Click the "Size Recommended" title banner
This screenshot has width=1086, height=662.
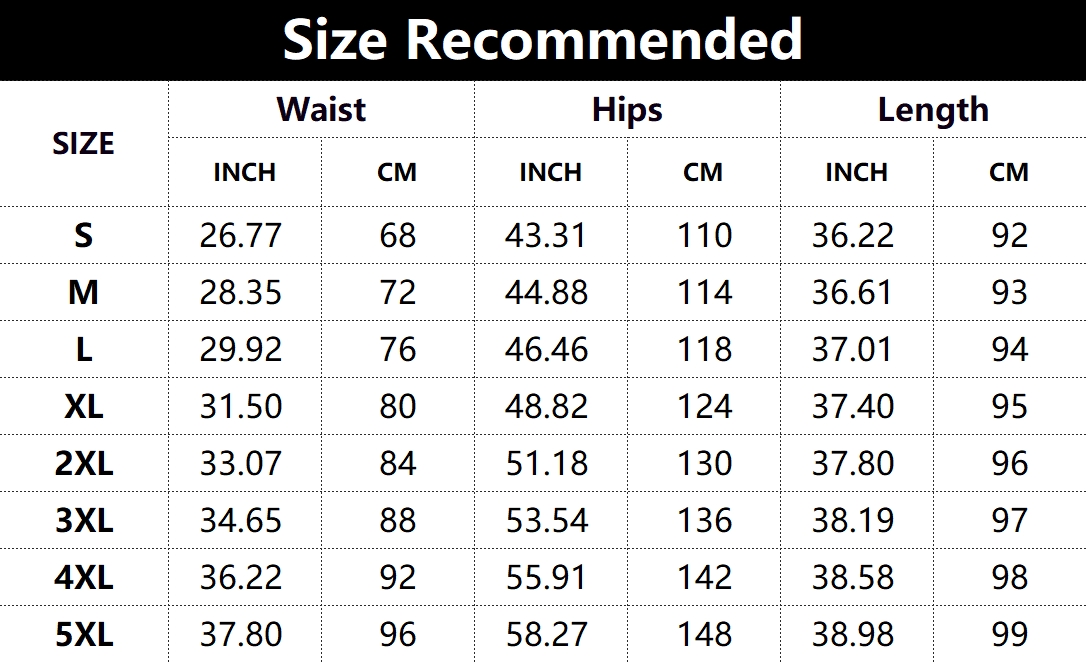542,40
